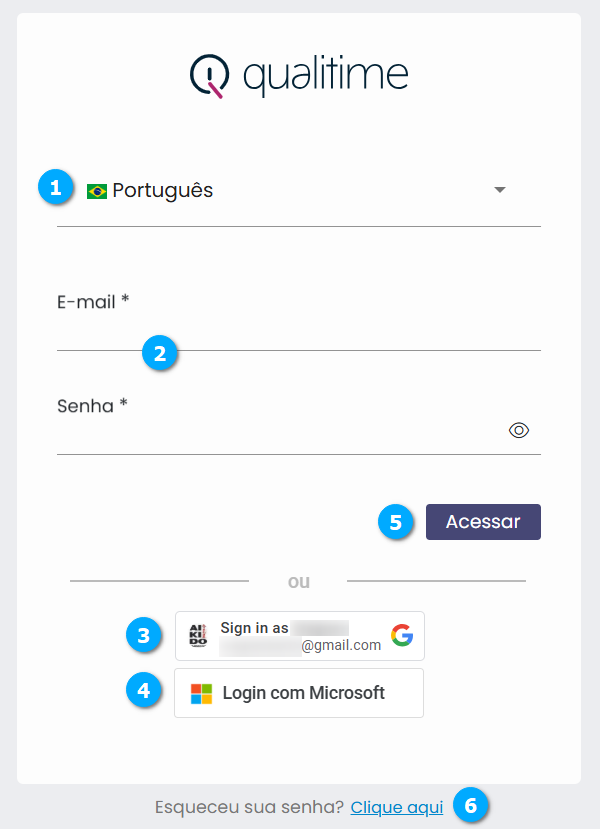600x829 pixels.
Task: Reveal the password using the eye icon
Action: pyautogui.click(x=519, y=429)
